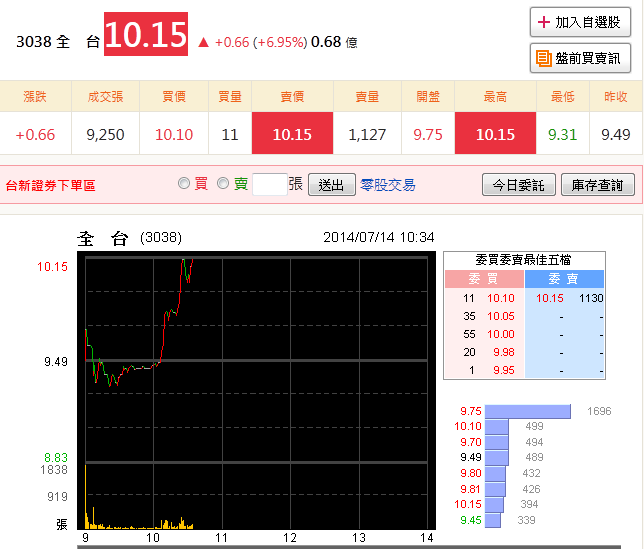Click the 1,127 sell volume cell

point(367,134)
